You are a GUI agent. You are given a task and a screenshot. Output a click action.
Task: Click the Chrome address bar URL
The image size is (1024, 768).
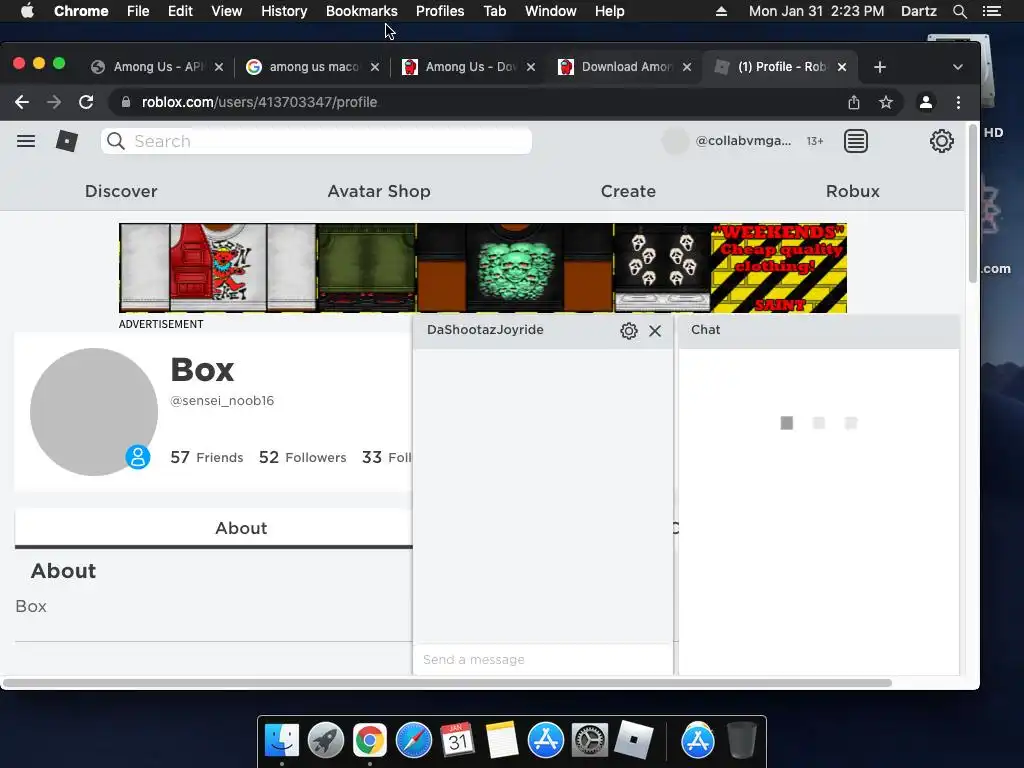tap(259, 102)
